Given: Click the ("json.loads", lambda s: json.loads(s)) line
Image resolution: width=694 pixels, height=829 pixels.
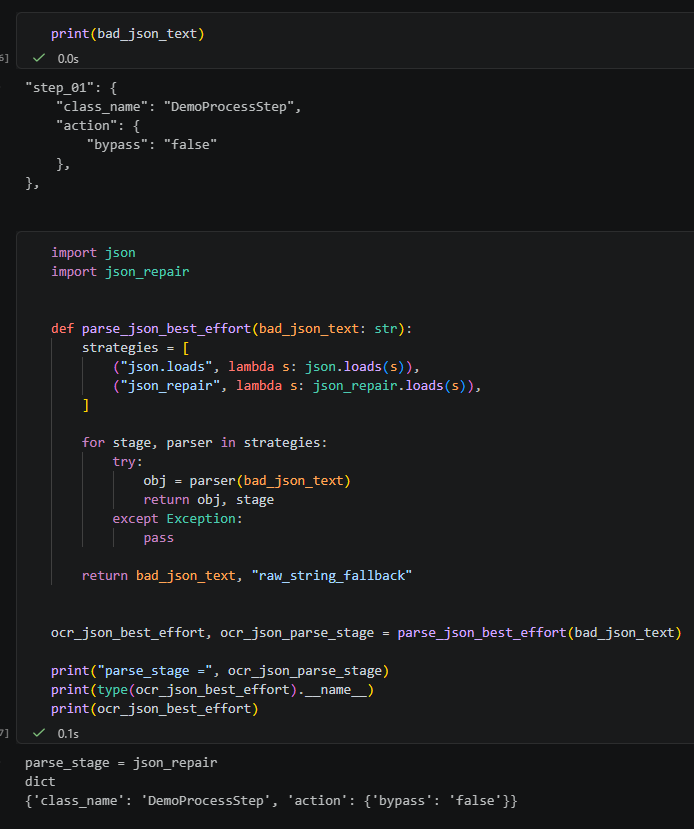Looking at the screenshot, I should 266,367.
